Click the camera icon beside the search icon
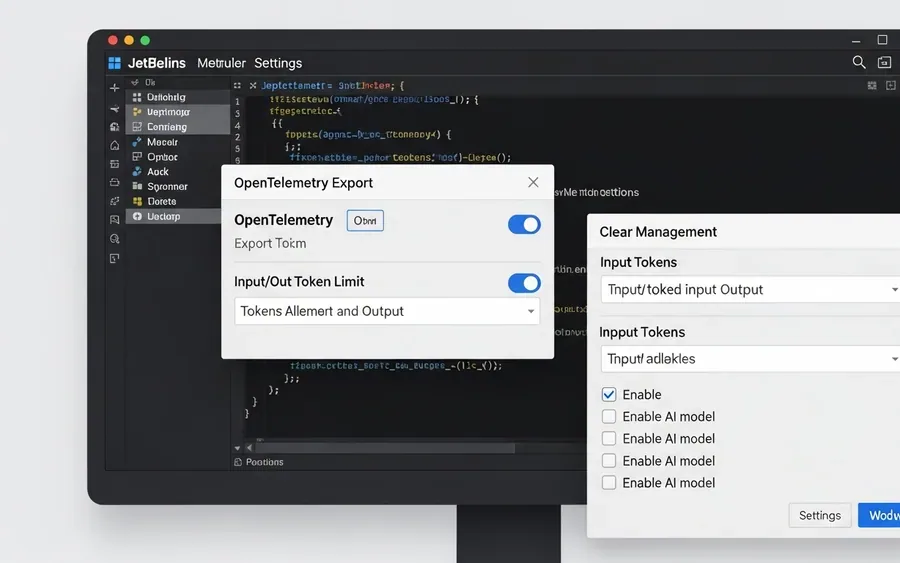The width and height of the screenshot is (900, 563). point(885,62)
